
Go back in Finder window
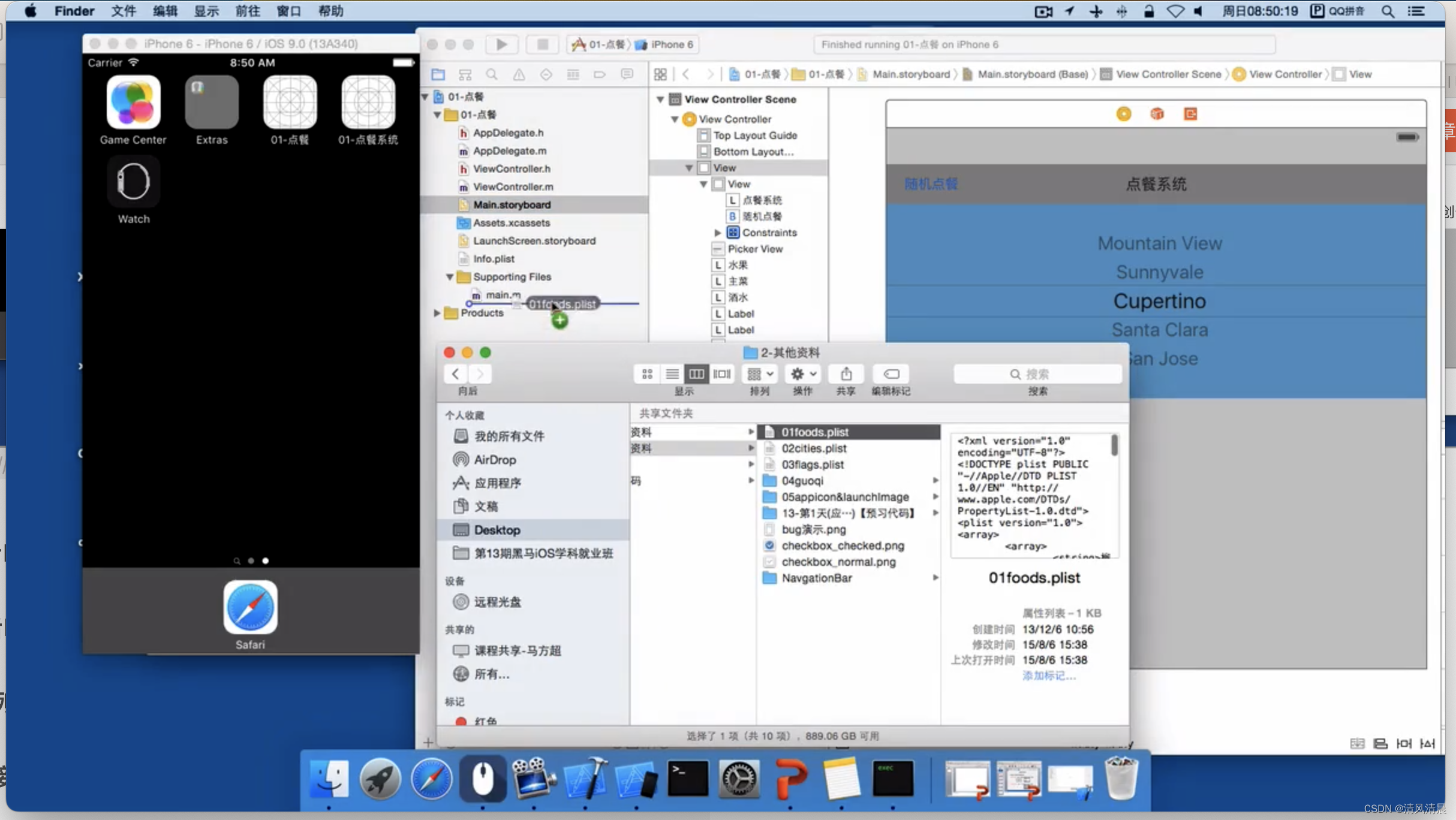click(456, 374)
